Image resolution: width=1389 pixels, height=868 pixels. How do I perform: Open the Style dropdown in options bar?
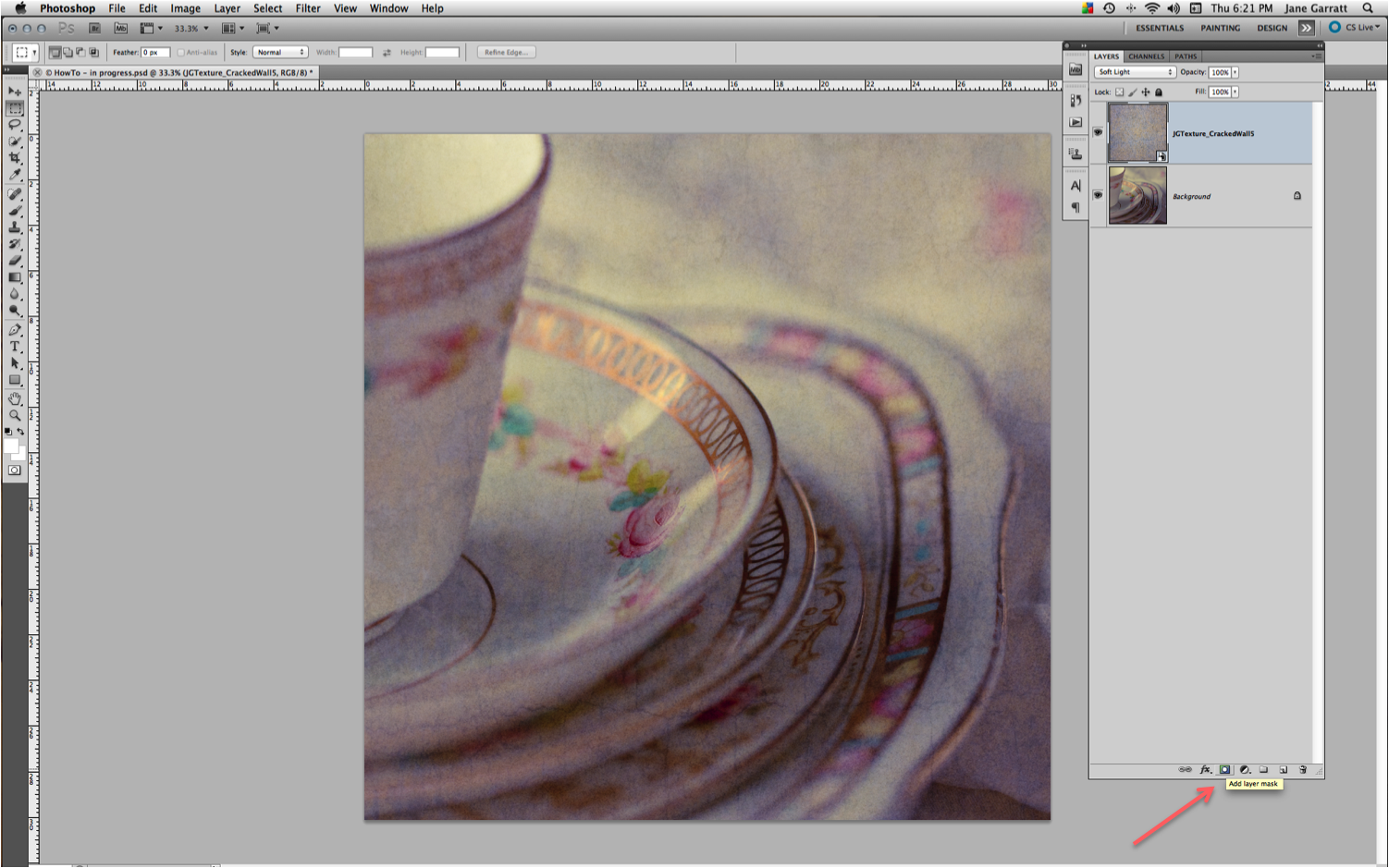pyautogui.click(x=280, y=52)
